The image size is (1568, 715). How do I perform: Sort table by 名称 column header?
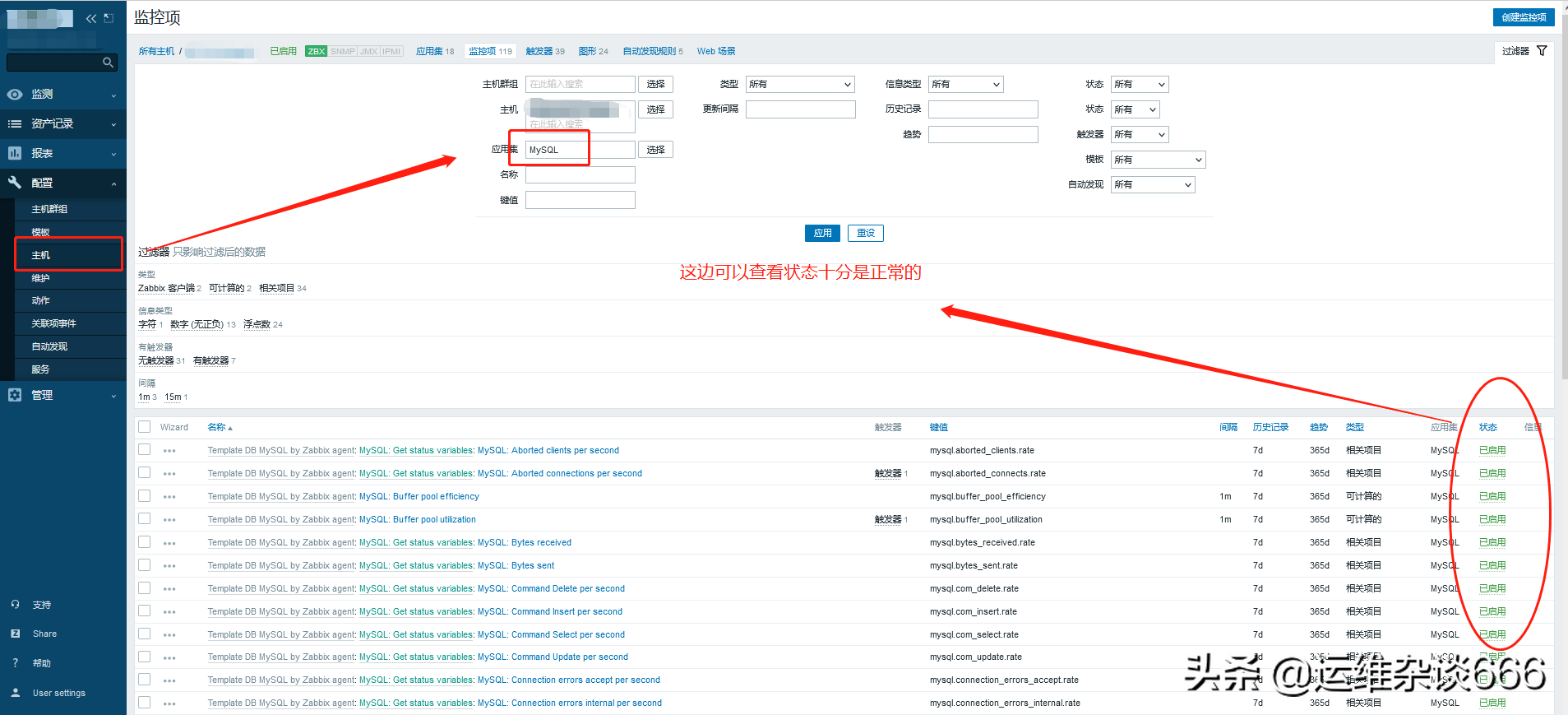pos(220,427)
